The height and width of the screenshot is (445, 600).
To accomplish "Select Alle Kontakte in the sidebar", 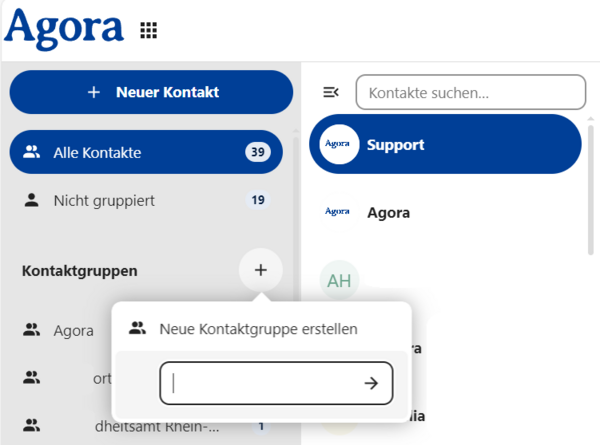I will click(146, 152).
